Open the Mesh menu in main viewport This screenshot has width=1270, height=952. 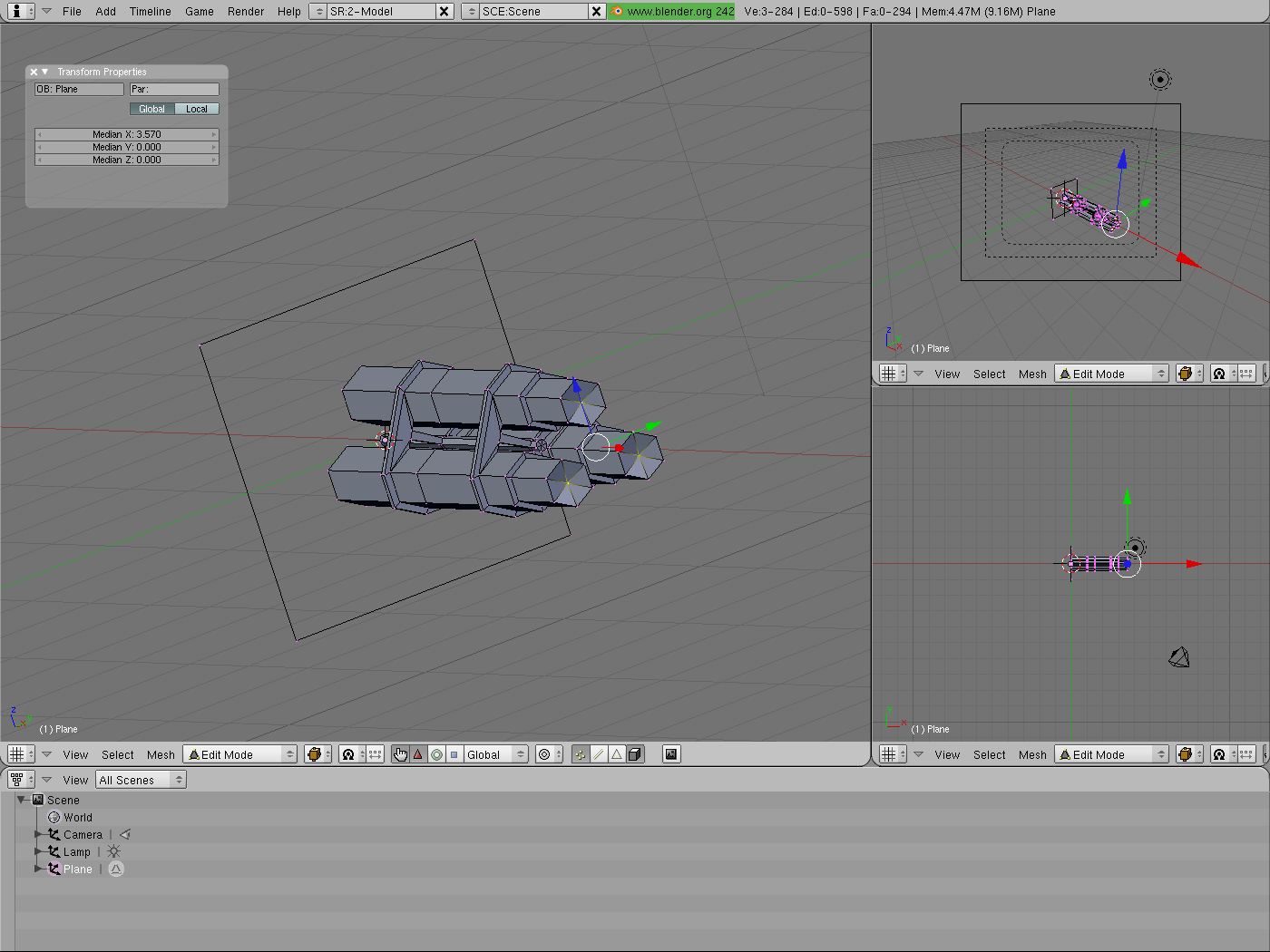click(x=161, y=754)
